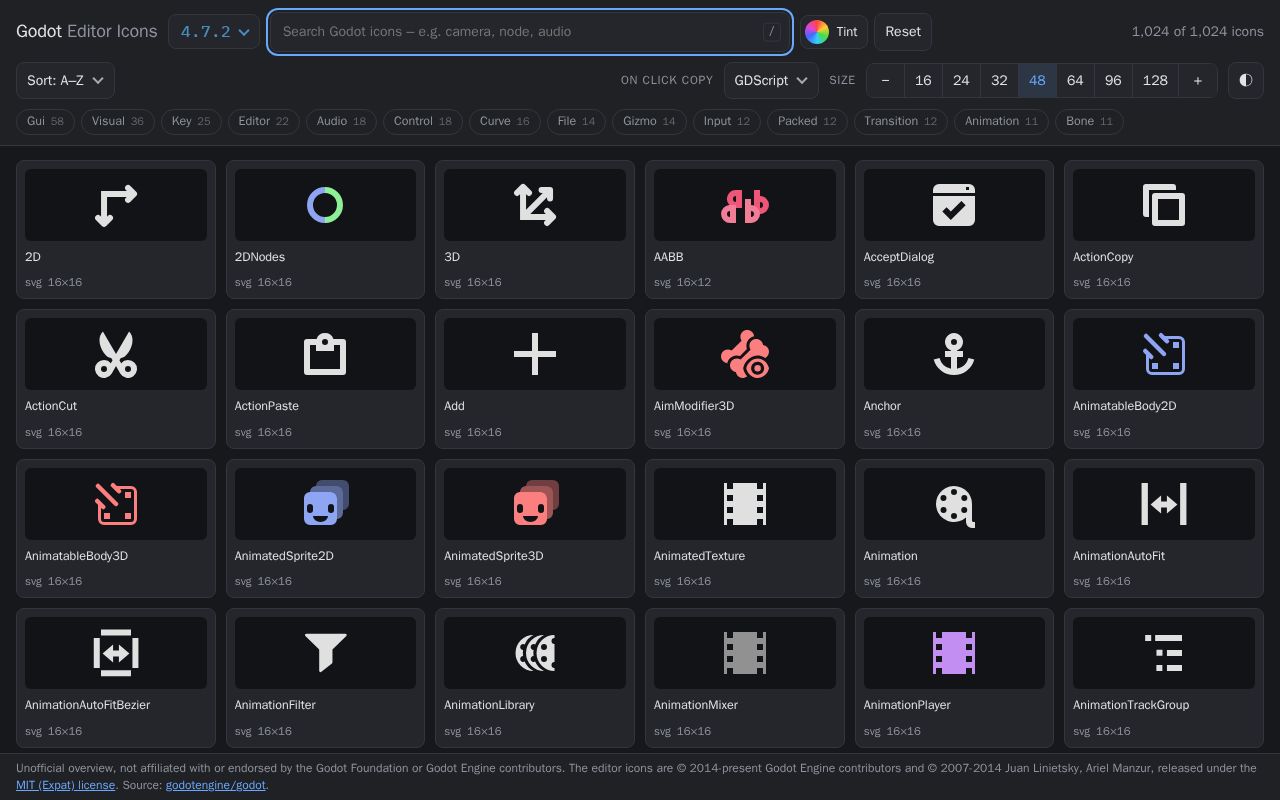Filter by the Editor category
The height and width of the screenshot is (800, 1280).
click(x=264, y=121)
